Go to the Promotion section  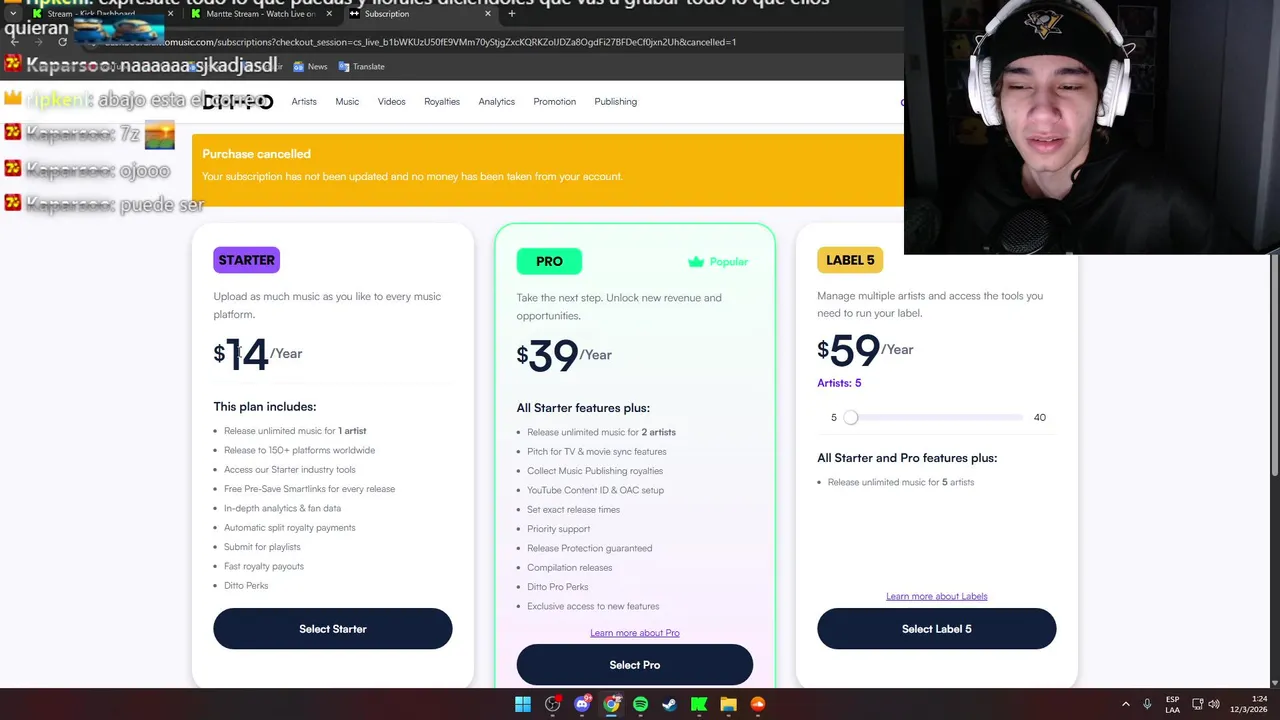[554, 102]
